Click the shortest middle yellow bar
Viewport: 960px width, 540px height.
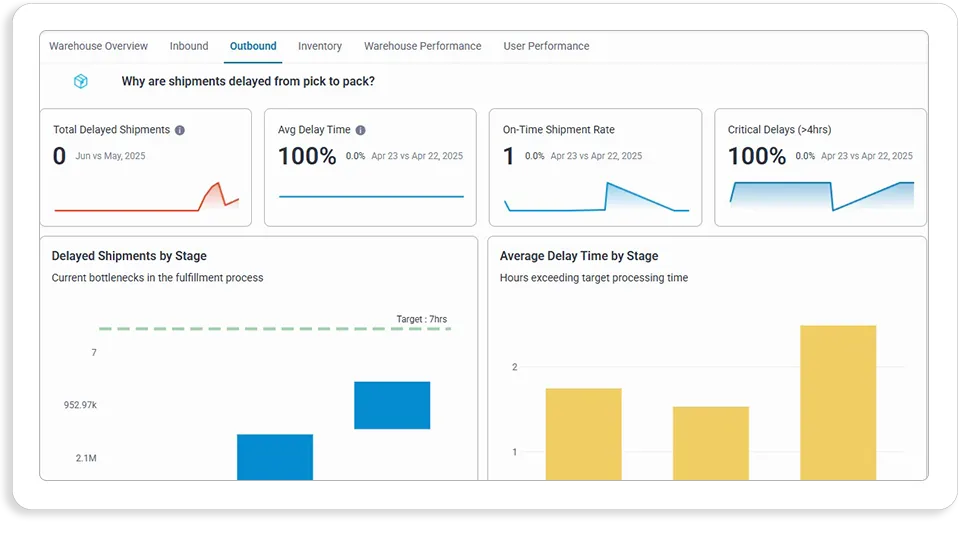click(x=711, y=443)
